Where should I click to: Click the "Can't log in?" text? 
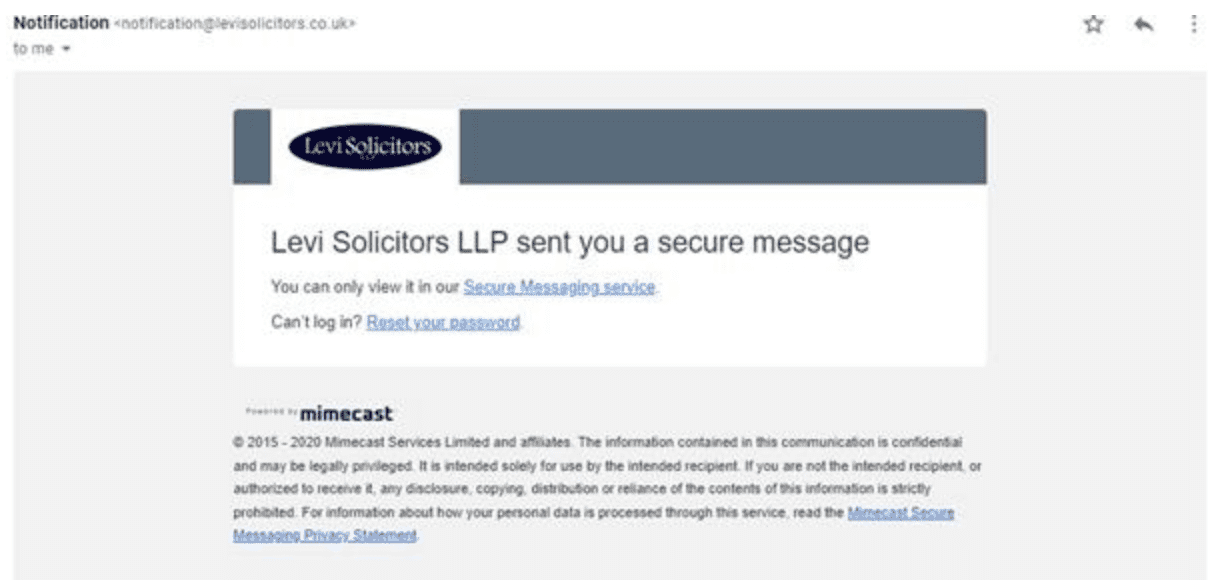tap(316, 323)
